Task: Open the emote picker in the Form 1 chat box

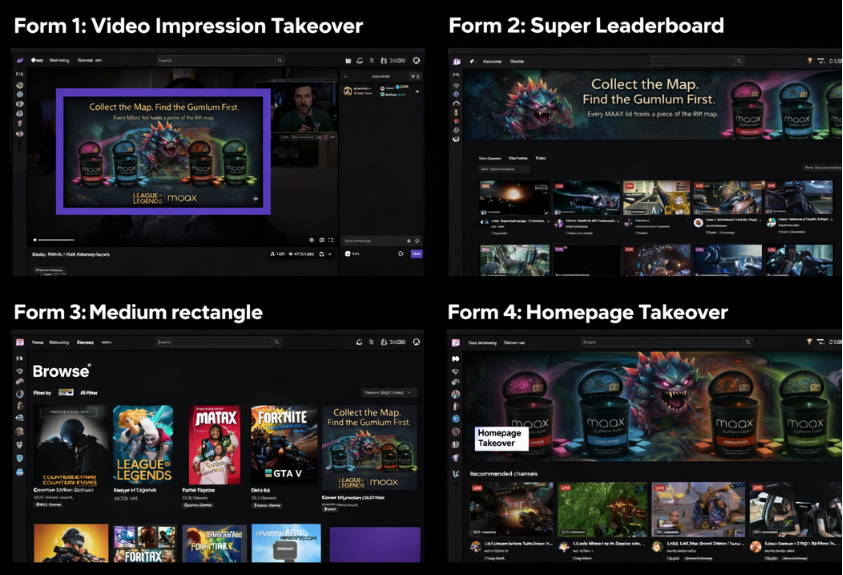Action: tap(417, 241)
